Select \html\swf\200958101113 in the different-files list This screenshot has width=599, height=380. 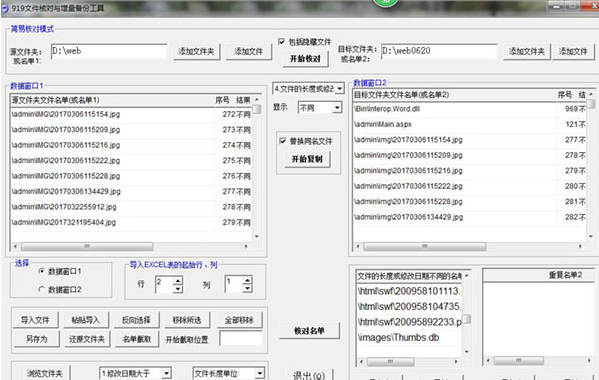pos(409,291)
